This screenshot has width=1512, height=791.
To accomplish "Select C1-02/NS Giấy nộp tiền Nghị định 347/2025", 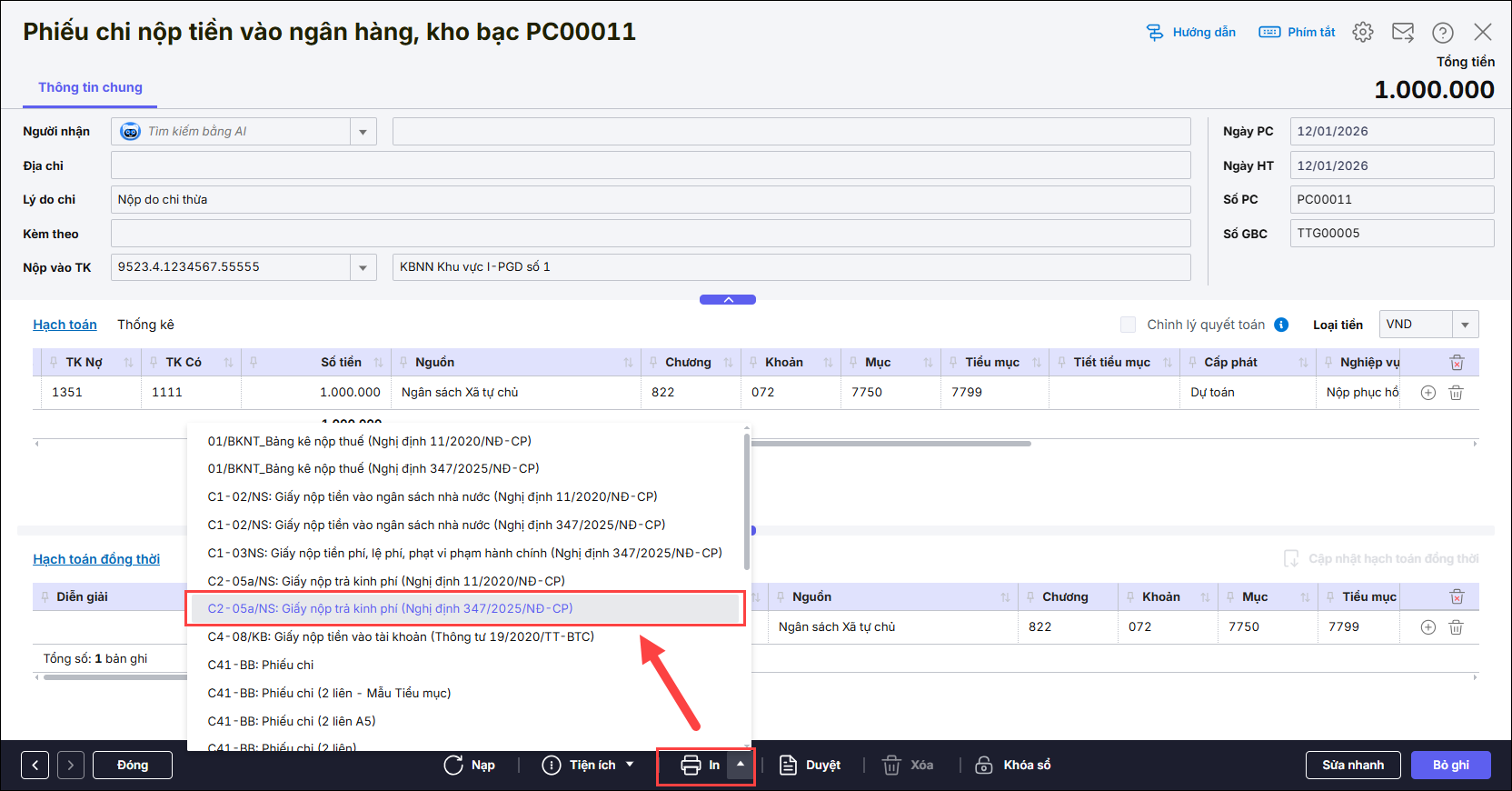I will (x=436, y=525).
